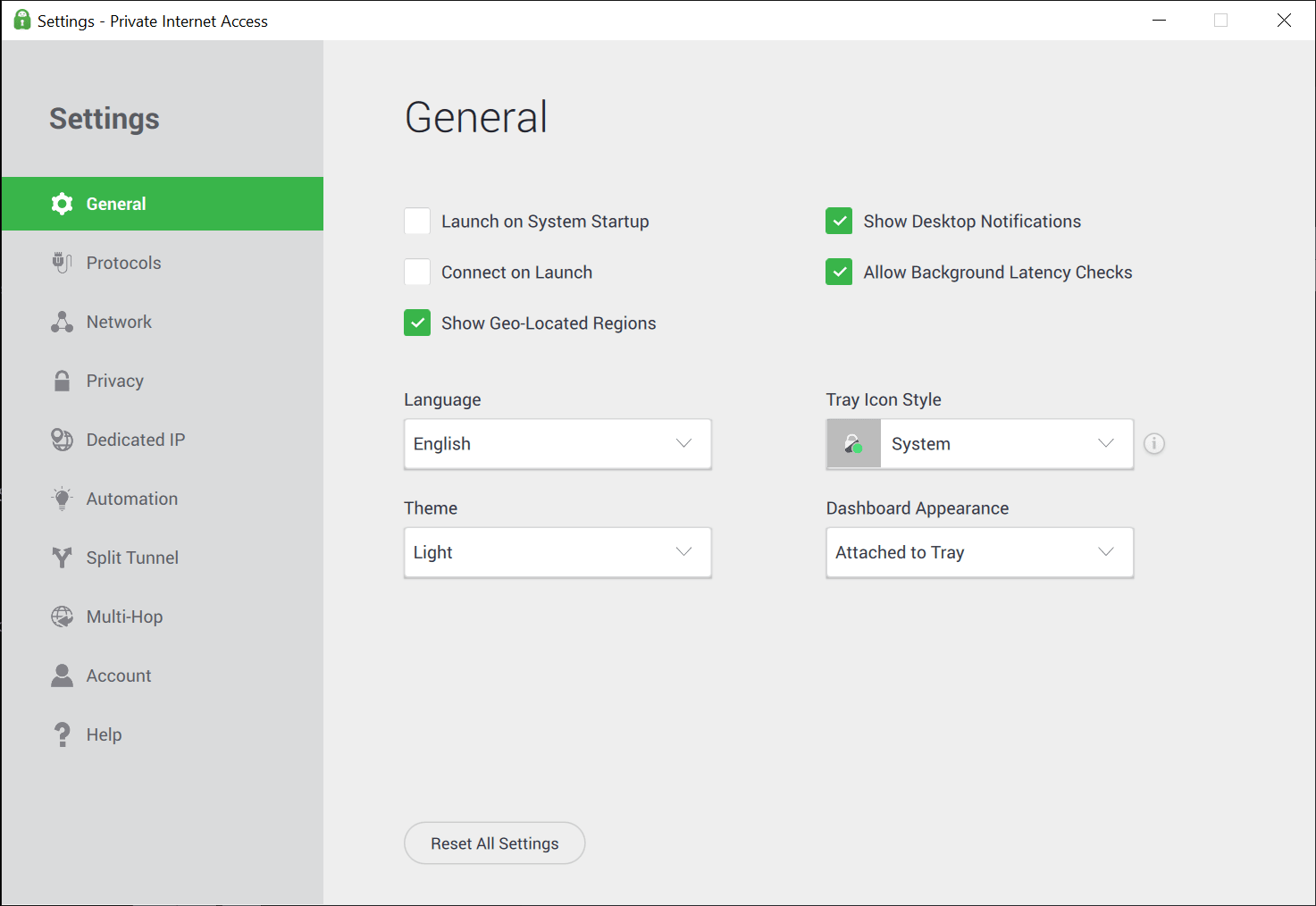
Task: Uncheck Allow Background Latency Checks
Action: [839, 272]
